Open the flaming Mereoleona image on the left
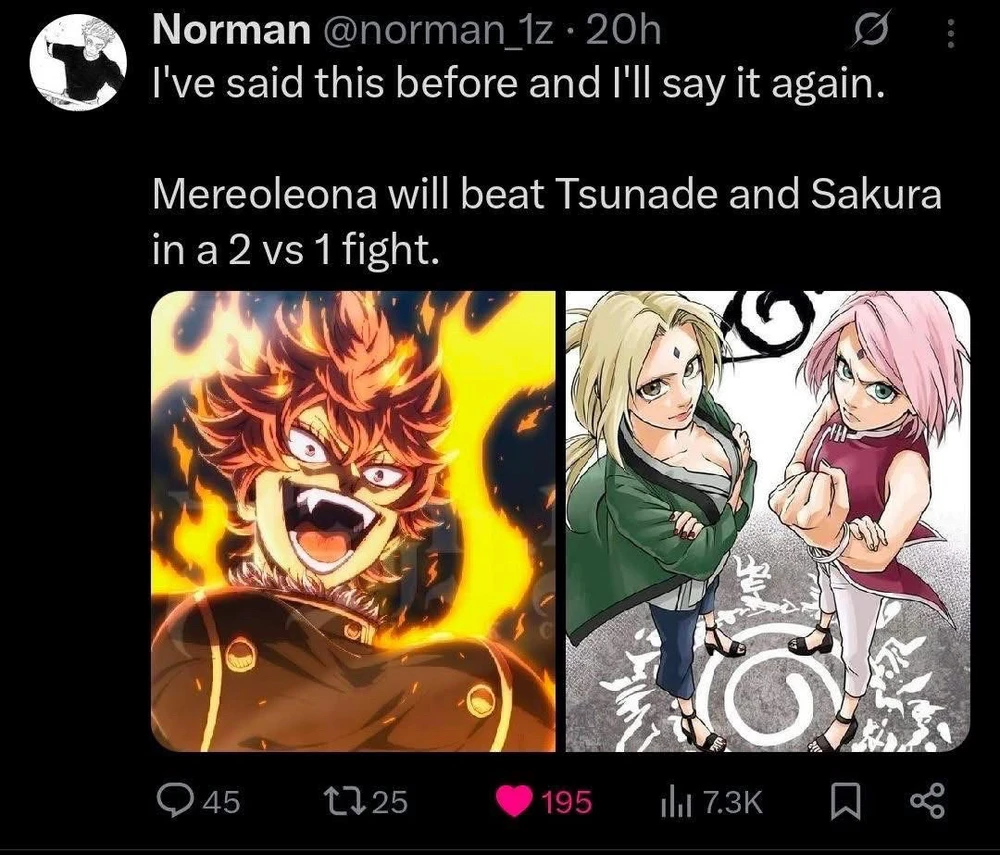Image resolution: width=1000 pixels, height=855 pixels. (353, 521)
